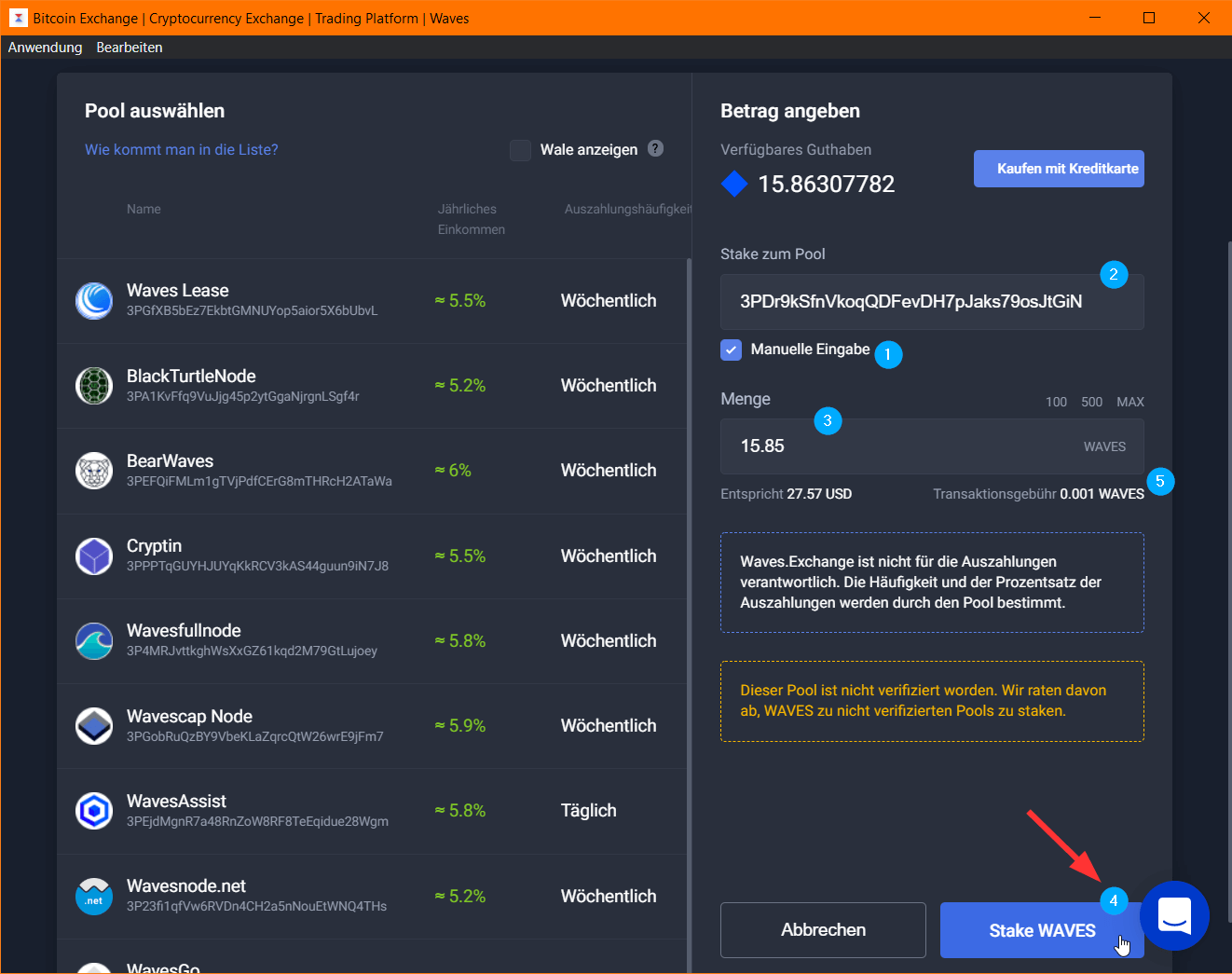Image resolution: width=1232 pixels, height=974 pixels.
Task: Open the help tooltip next to Wale anzeigen
Action: tap(656, 148)
